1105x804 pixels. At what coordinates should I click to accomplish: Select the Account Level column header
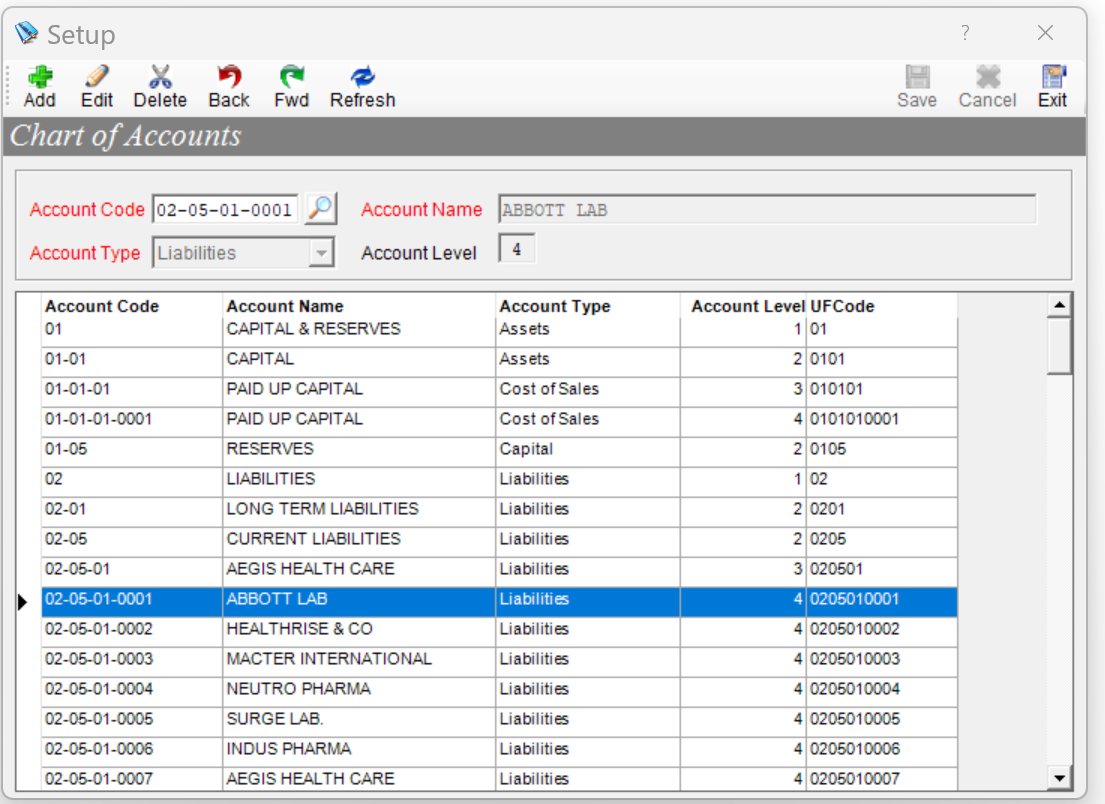[x=743, y=306]
